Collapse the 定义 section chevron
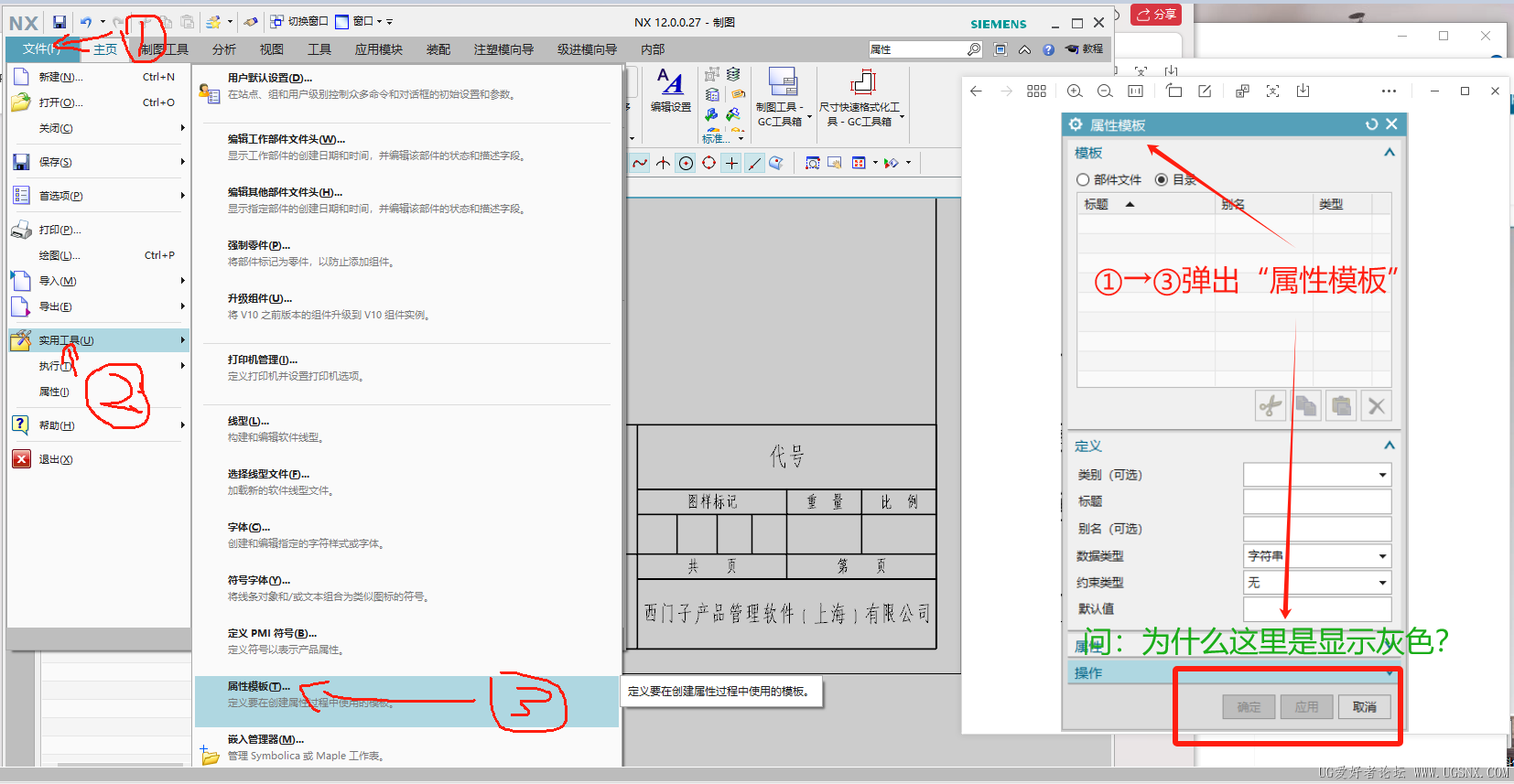The image size is (1514, 784). (x=1390, y=446)
